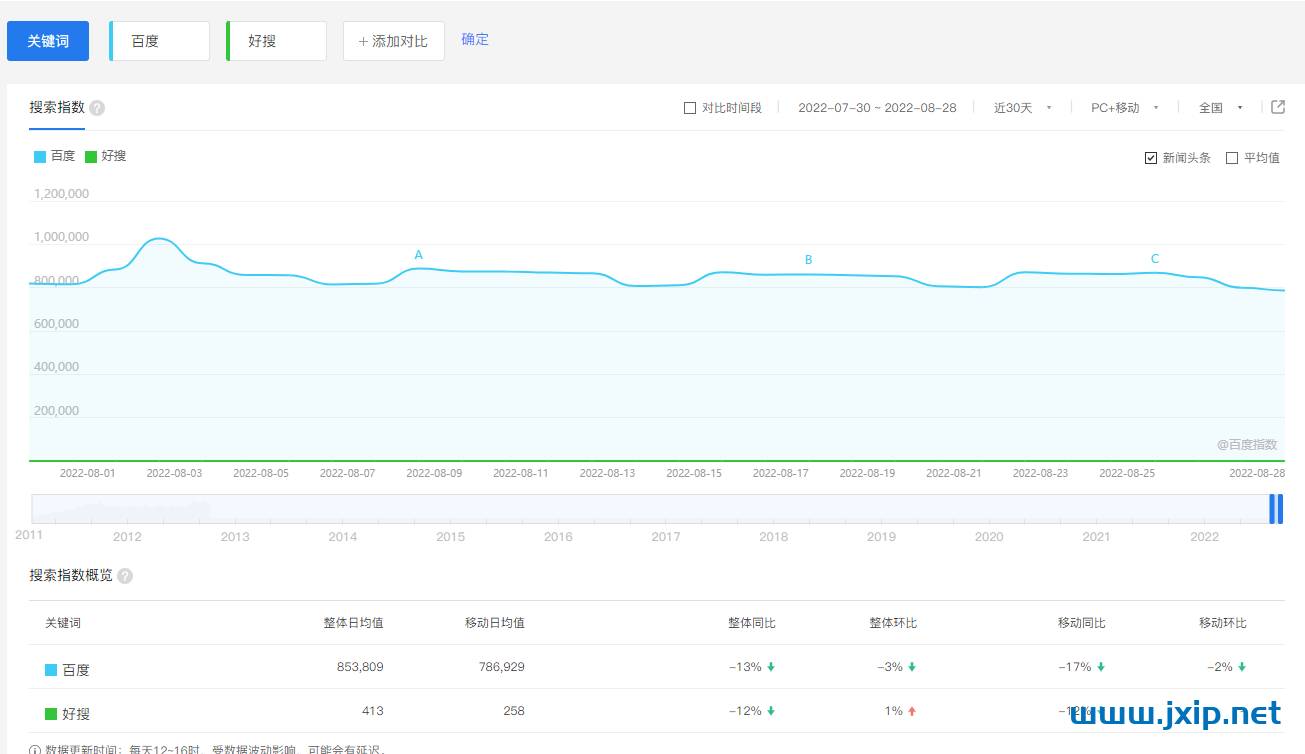Switch to the 搜索指数 tab
This screenshot has height=754, width=1305.
(57, 107)
